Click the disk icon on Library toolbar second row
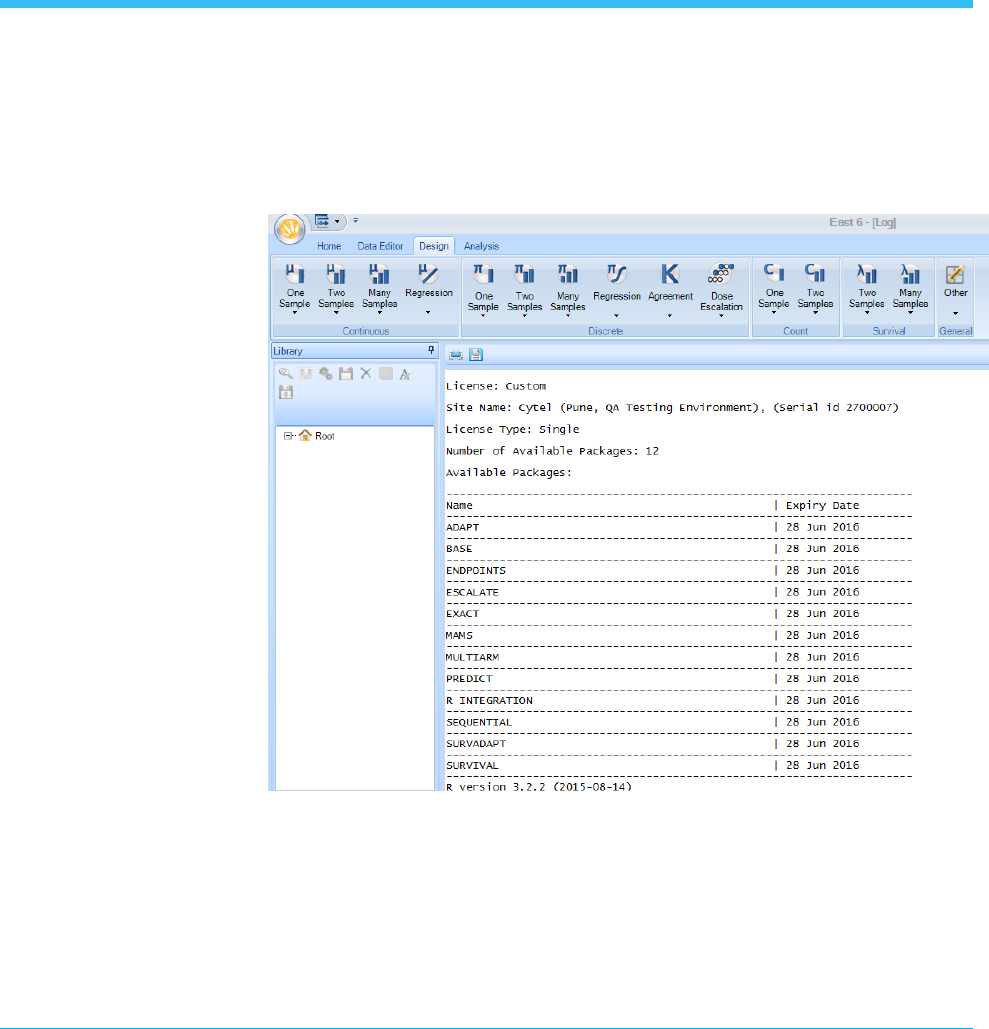The image size is (989, 1029). 285,392
